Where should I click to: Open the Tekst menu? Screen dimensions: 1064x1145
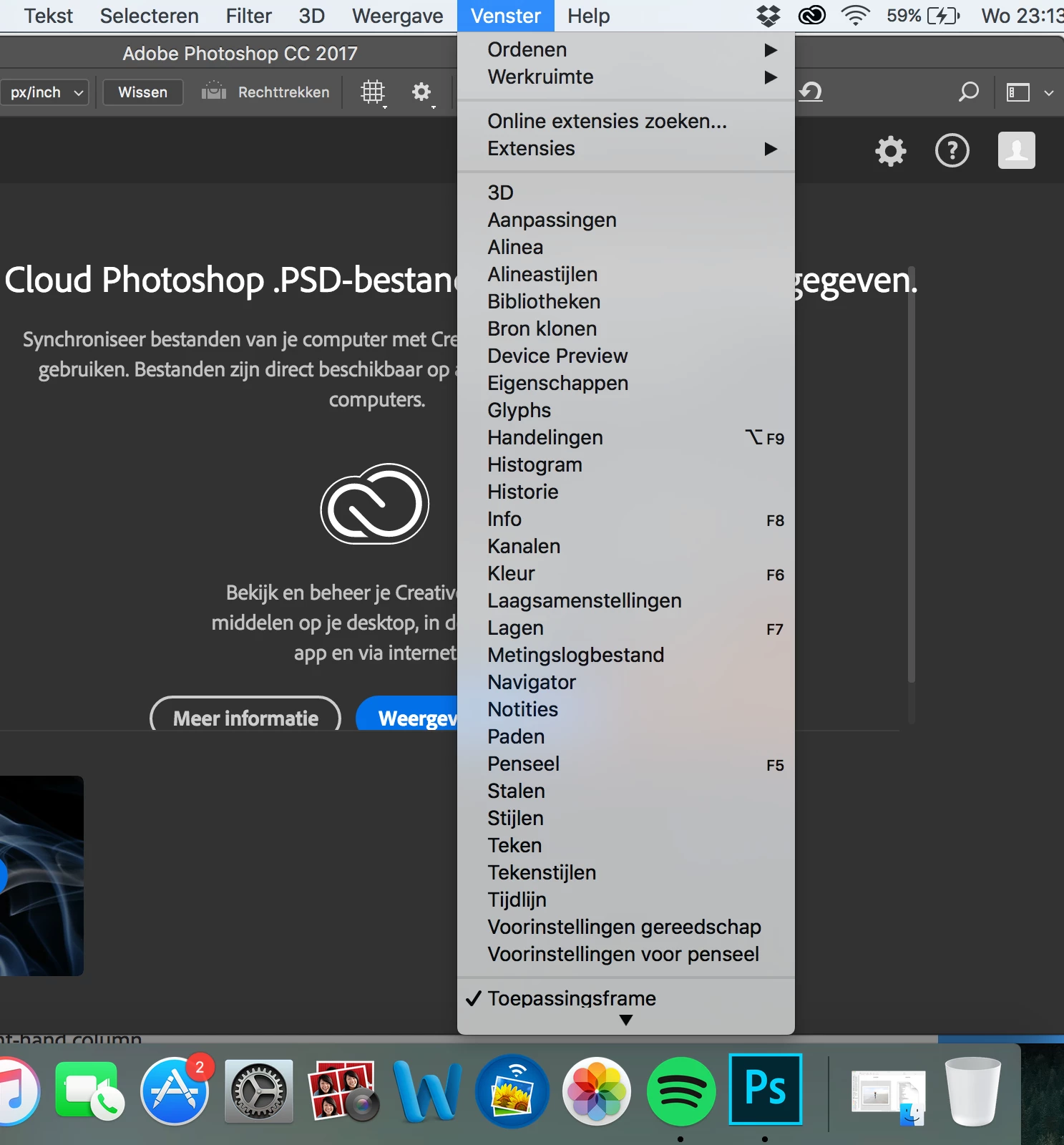(48, 16)
